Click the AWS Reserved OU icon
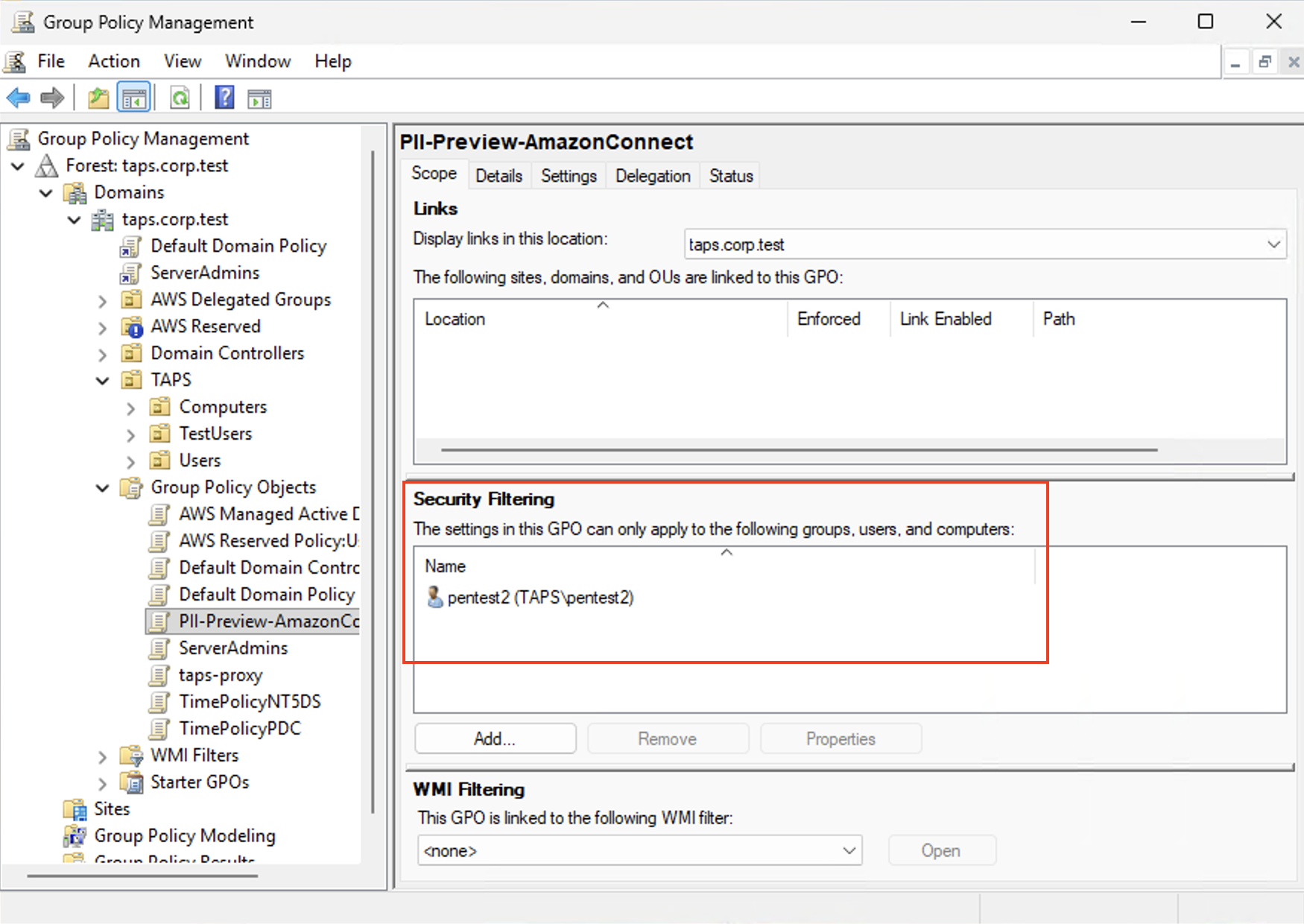 [x=132, y=326]
